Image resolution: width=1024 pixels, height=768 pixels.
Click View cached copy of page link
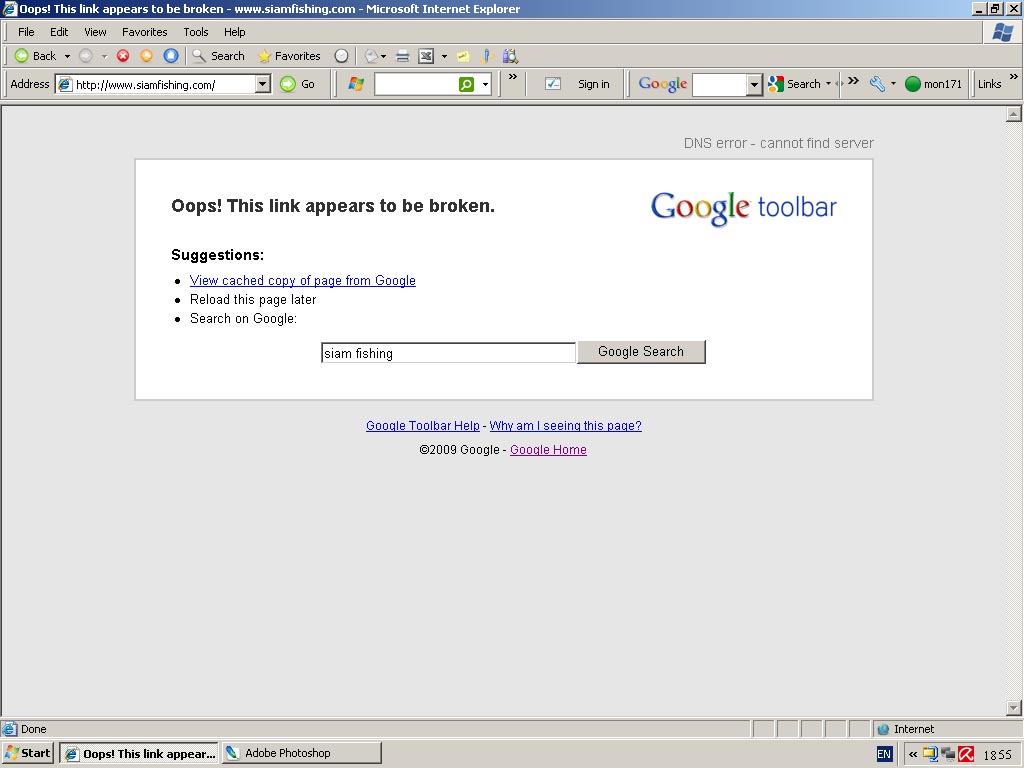pyautogui.click(x=302, y=280)
